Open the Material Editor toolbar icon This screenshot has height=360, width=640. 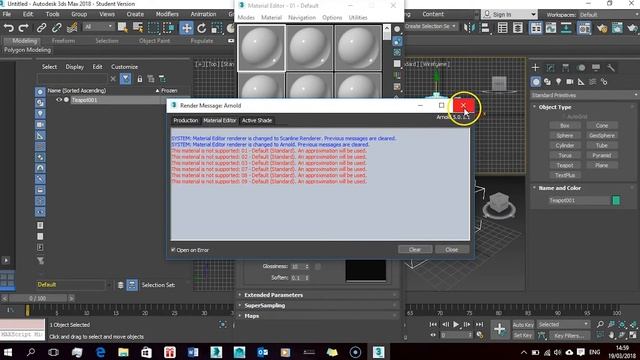point(584,28)
